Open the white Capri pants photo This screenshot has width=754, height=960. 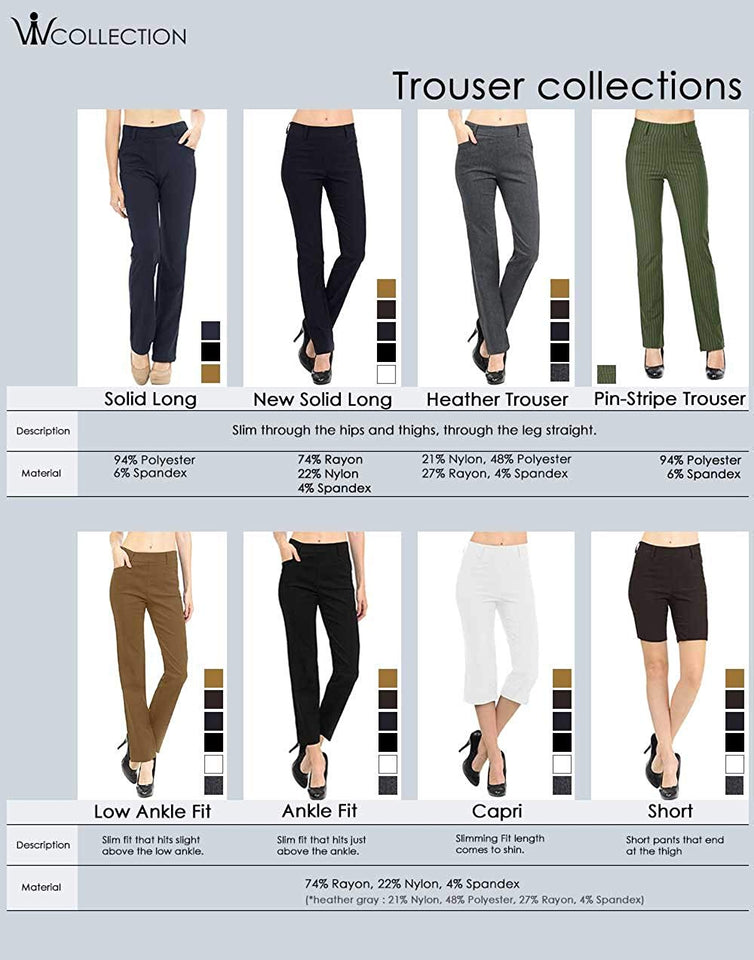tap(496, 666)
